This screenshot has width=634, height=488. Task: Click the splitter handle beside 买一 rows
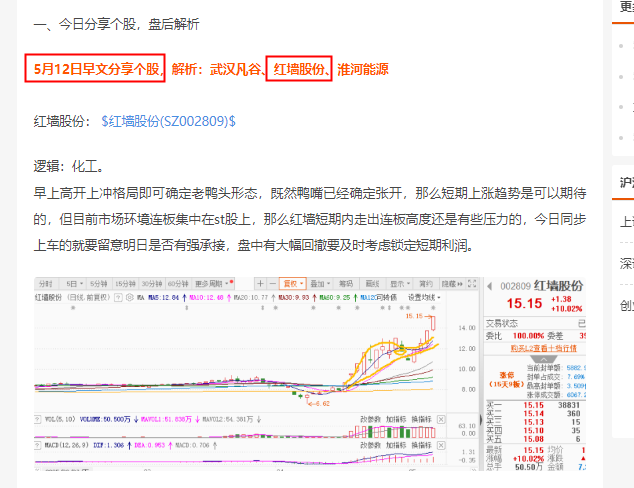(x=481, y=420)
